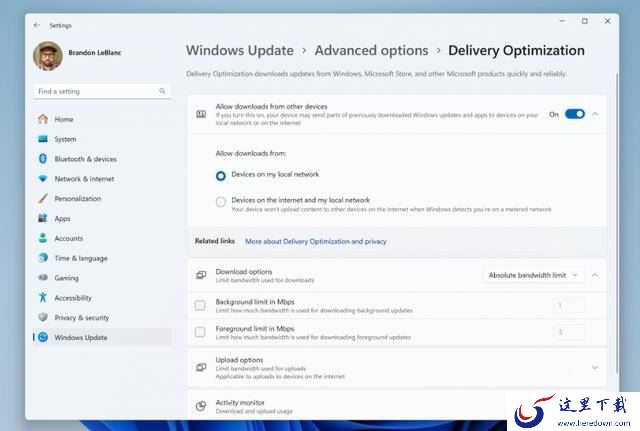This screenshot has width=640, height=431.
Task: Select Devices on my local network
Action: point(221,176)
